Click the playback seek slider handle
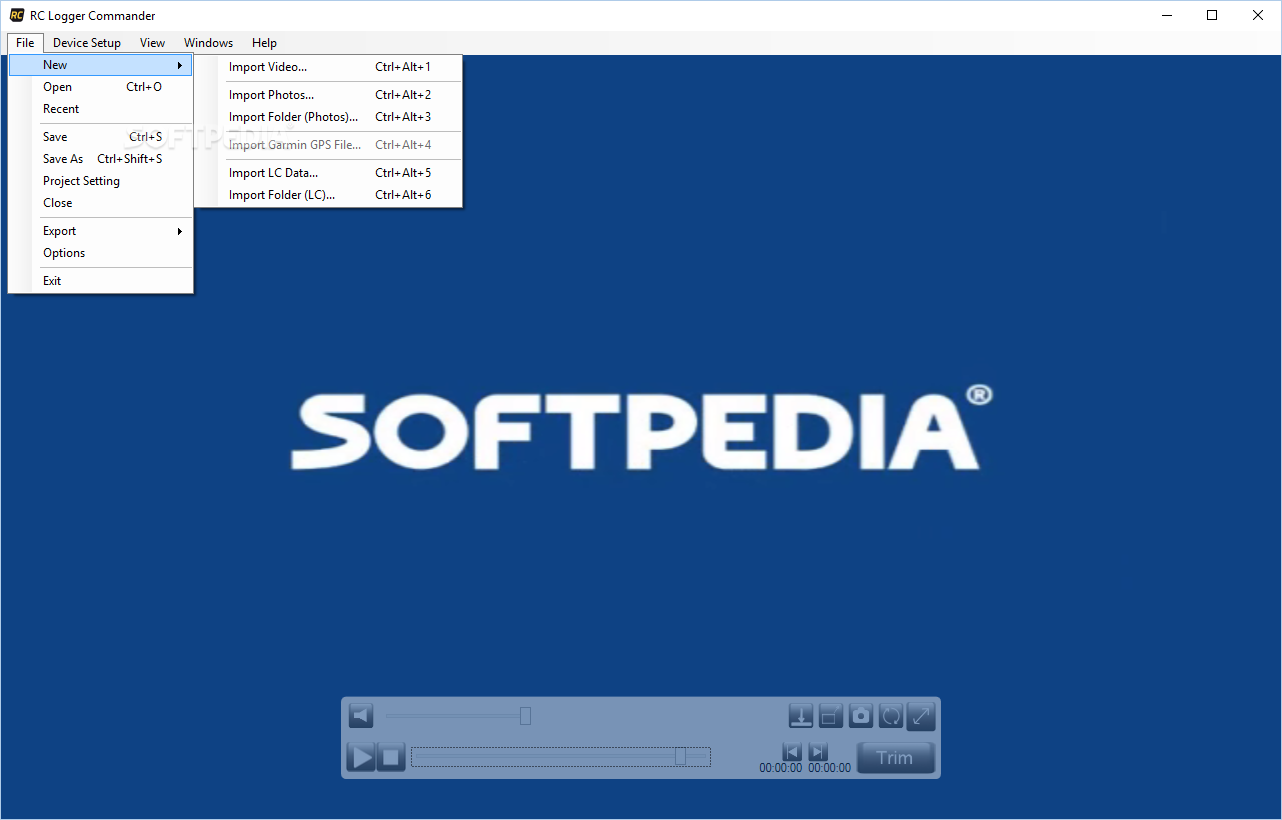The height and width of the screenshot is (820, 1282). [680, 756]
